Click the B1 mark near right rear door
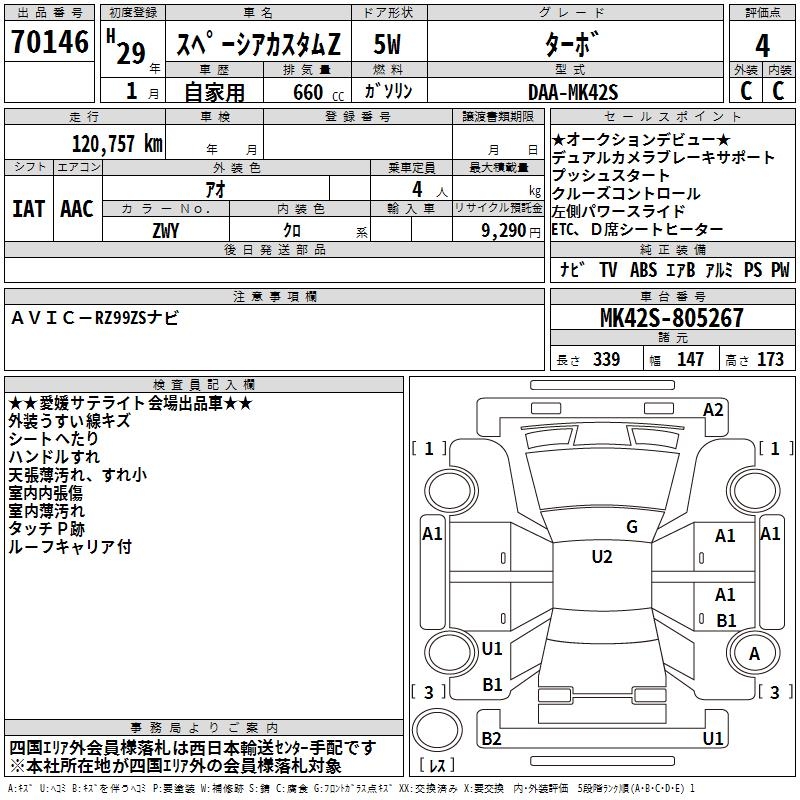 click(726, 620)
